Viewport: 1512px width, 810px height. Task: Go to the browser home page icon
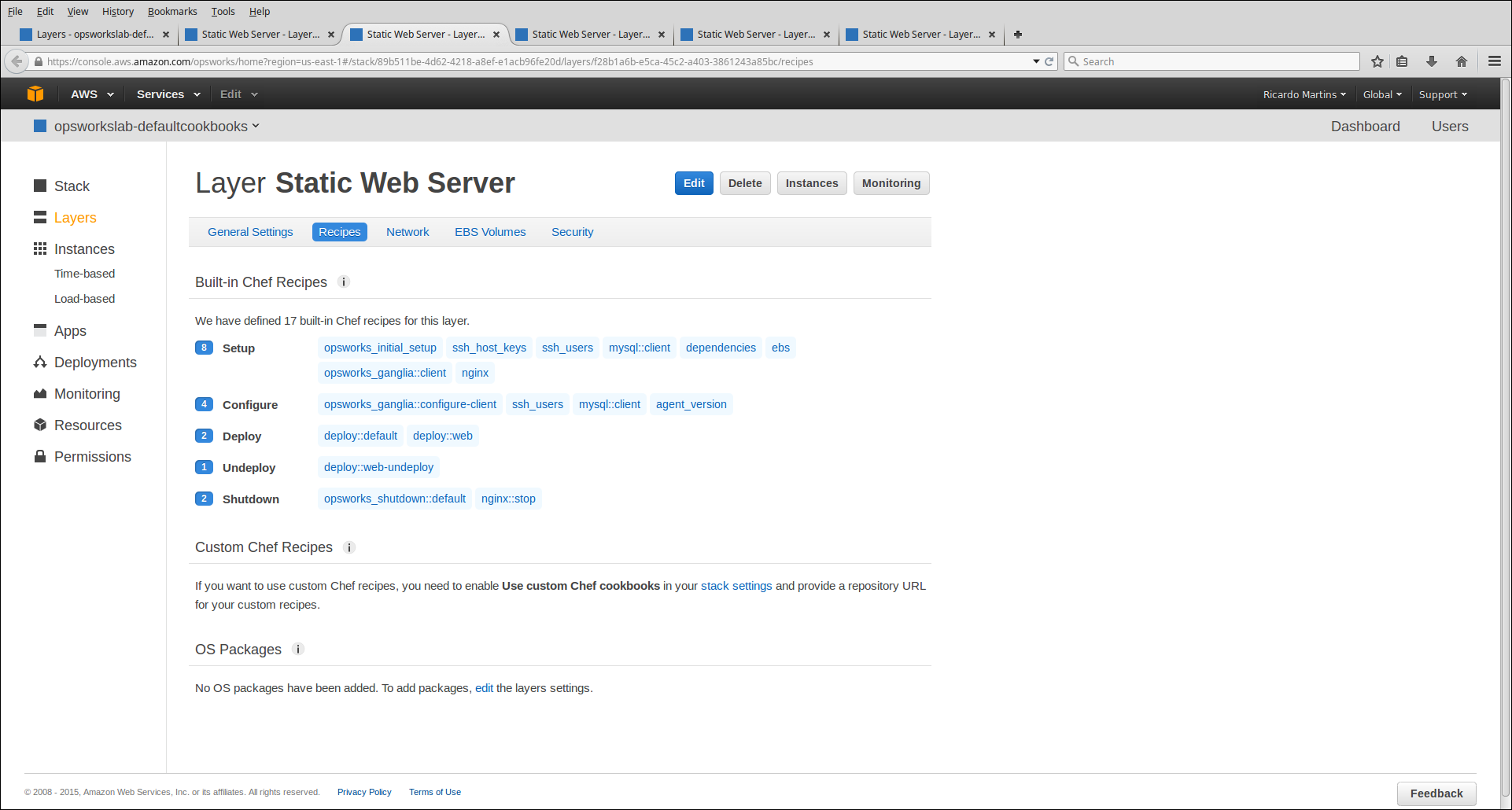click(1462, 61)
